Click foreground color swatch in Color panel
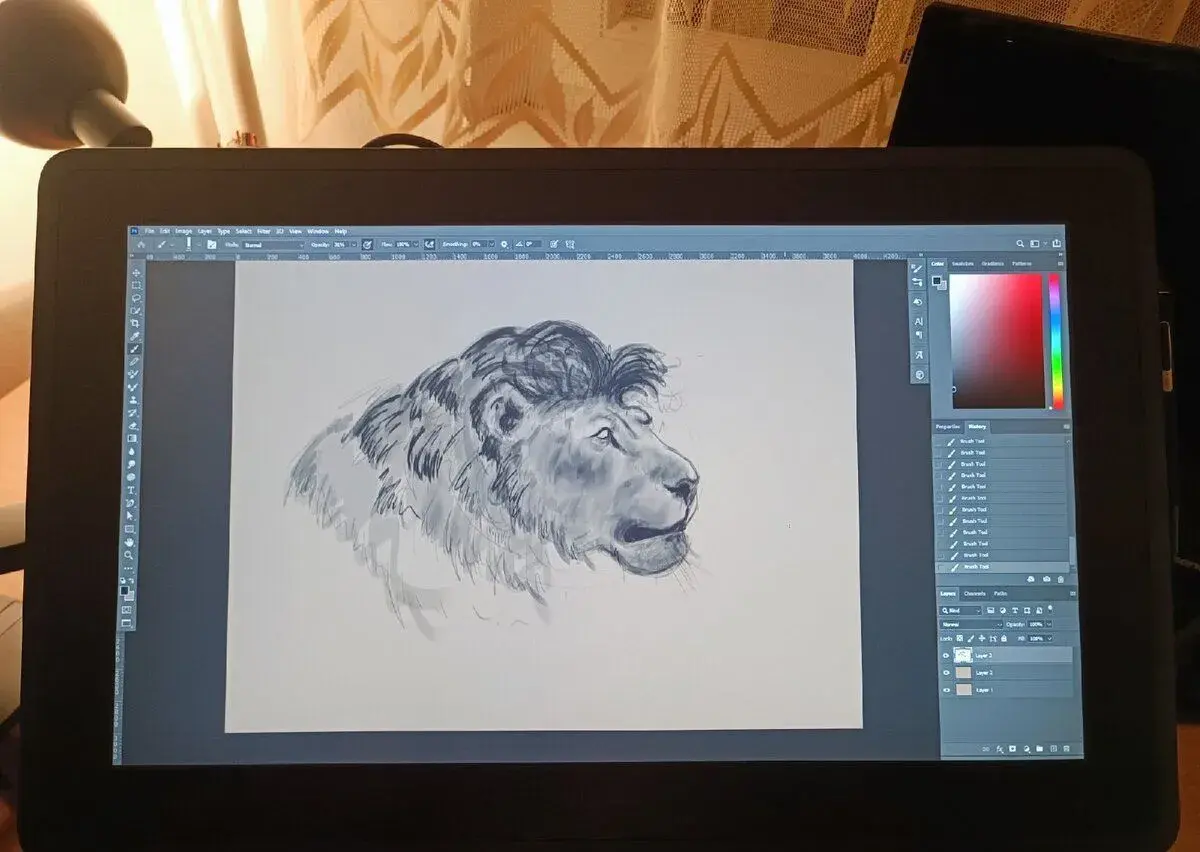This screenshot has width=1200, height=852. tap(936, 280)
